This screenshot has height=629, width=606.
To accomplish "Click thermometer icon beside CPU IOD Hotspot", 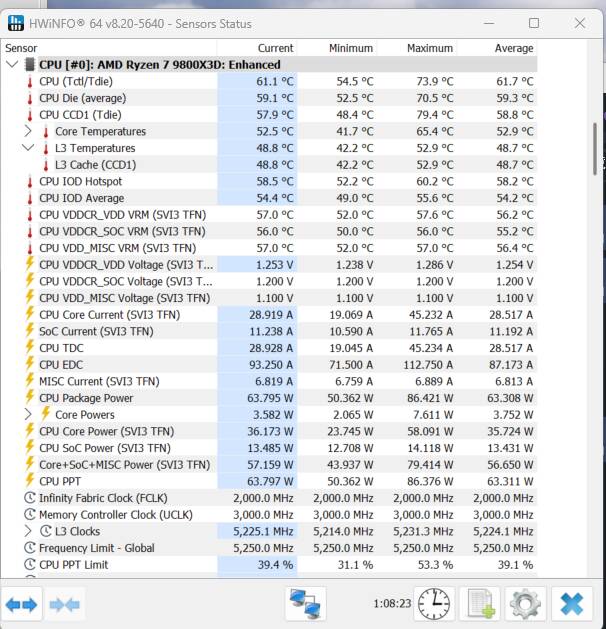I will (x=30, y=182).
